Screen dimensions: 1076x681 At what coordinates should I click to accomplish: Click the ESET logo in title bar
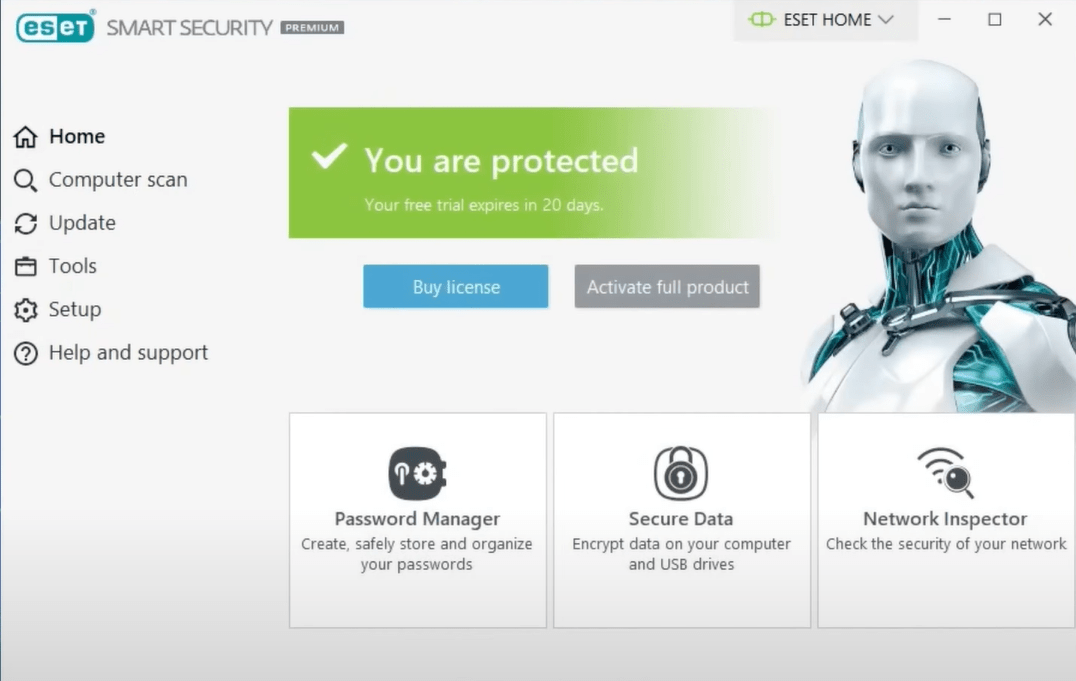[55, 27]
